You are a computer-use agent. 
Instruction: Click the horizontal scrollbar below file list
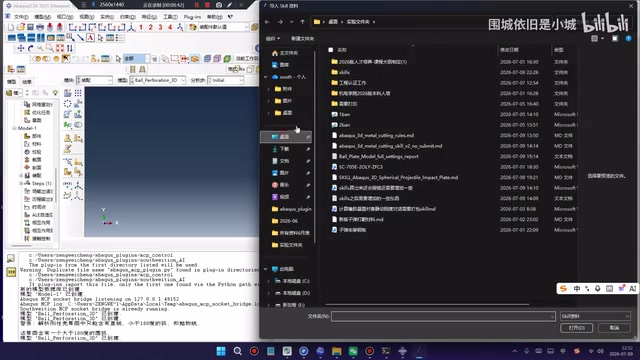427,304
